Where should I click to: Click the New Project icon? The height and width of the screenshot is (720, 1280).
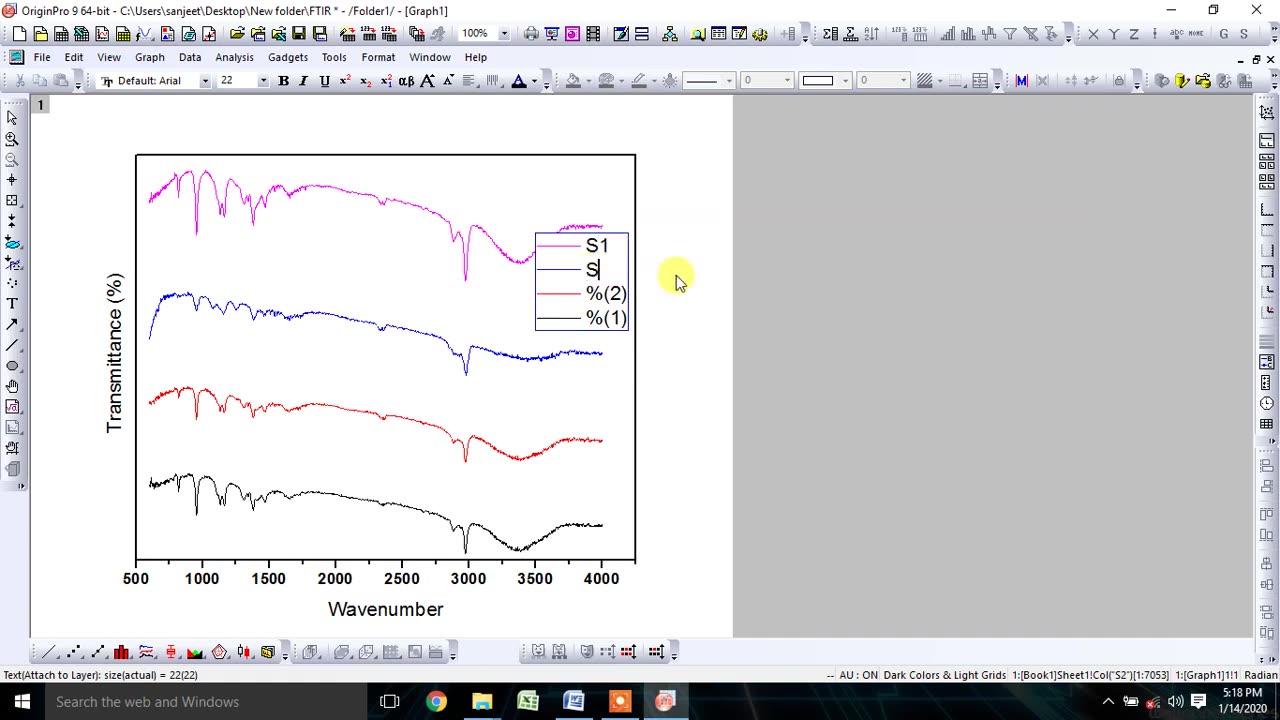coord(19,34)
